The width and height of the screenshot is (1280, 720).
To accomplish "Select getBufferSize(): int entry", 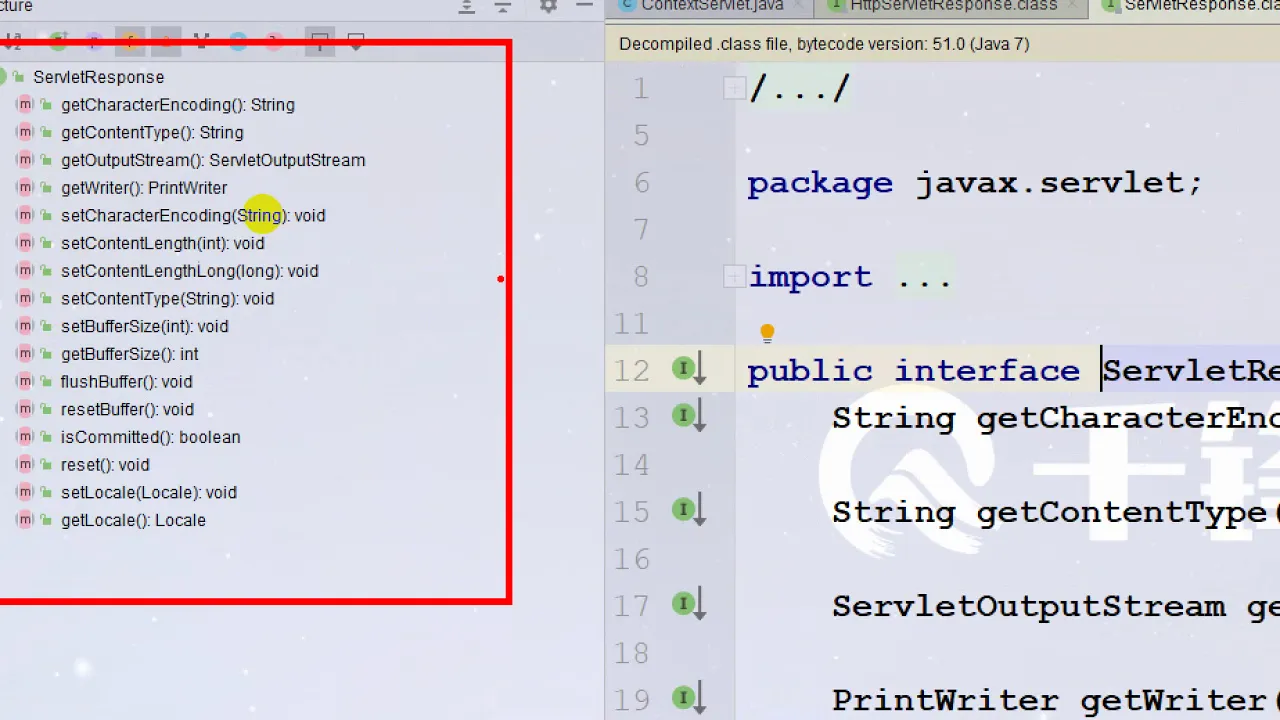I will tap(130, 353).
